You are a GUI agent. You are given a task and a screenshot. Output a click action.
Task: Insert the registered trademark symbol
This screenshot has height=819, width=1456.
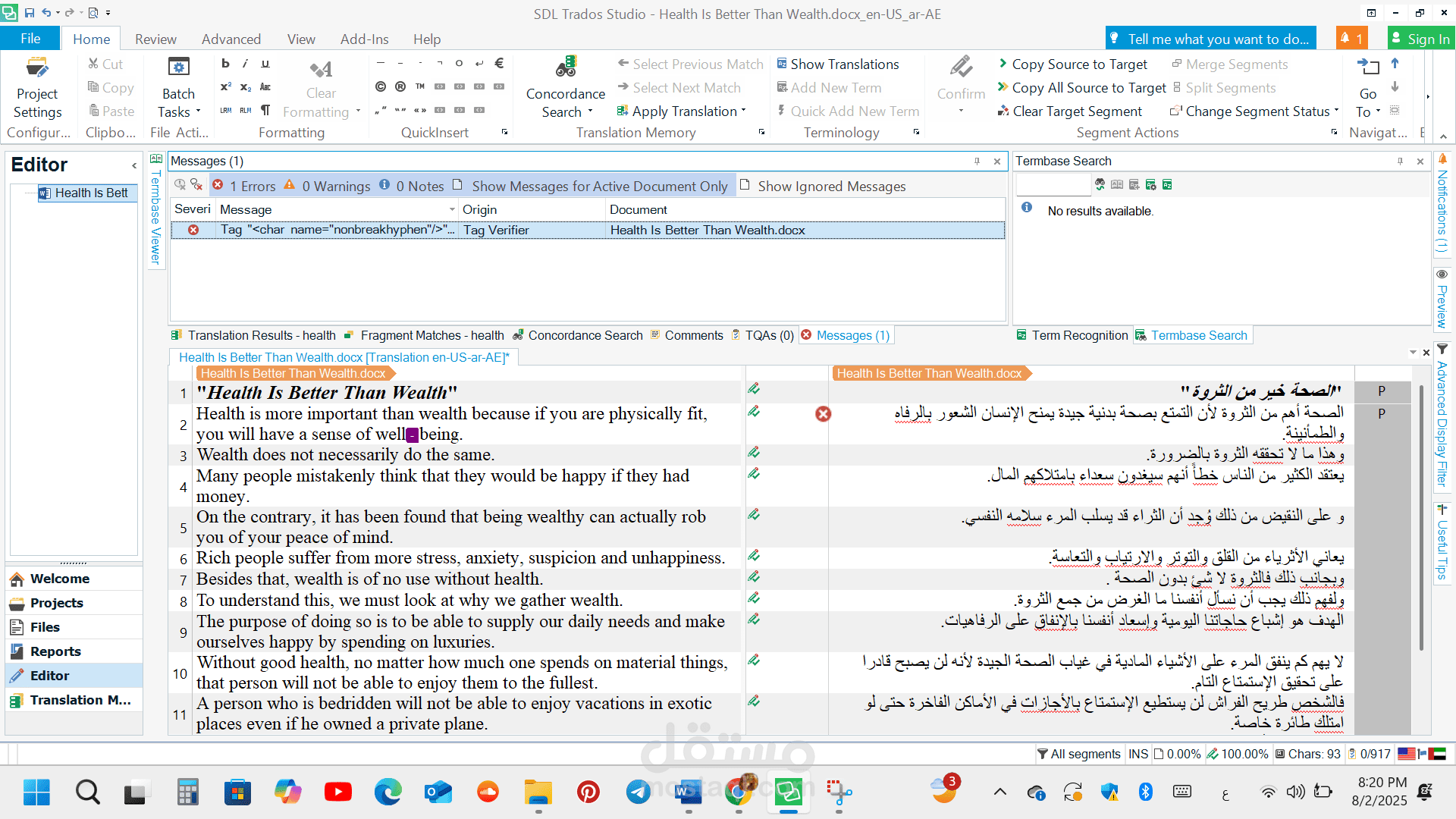click(x=400, y=87)
